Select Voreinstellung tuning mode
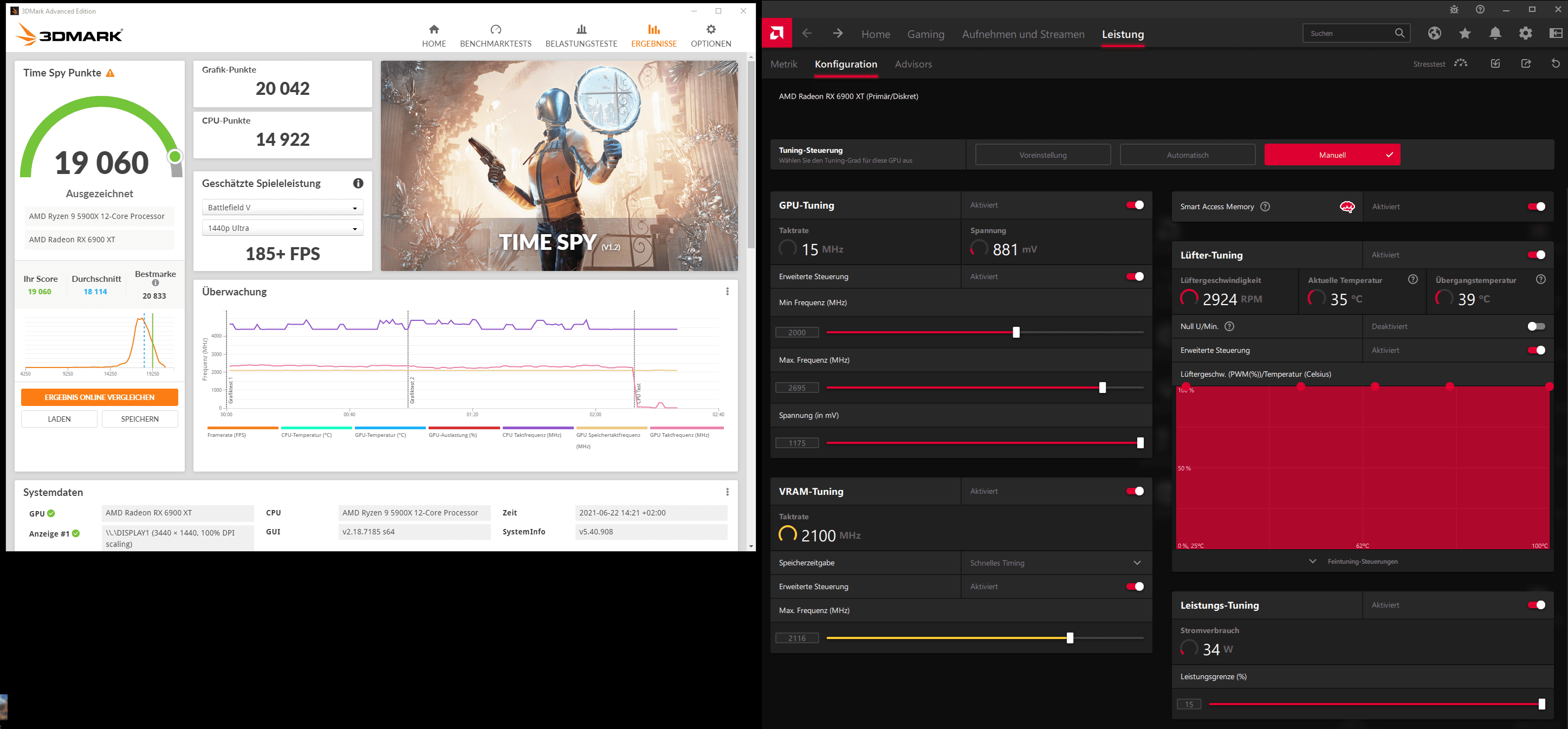The height and width of the screenshot is (729, 1568). [1042, 154]
